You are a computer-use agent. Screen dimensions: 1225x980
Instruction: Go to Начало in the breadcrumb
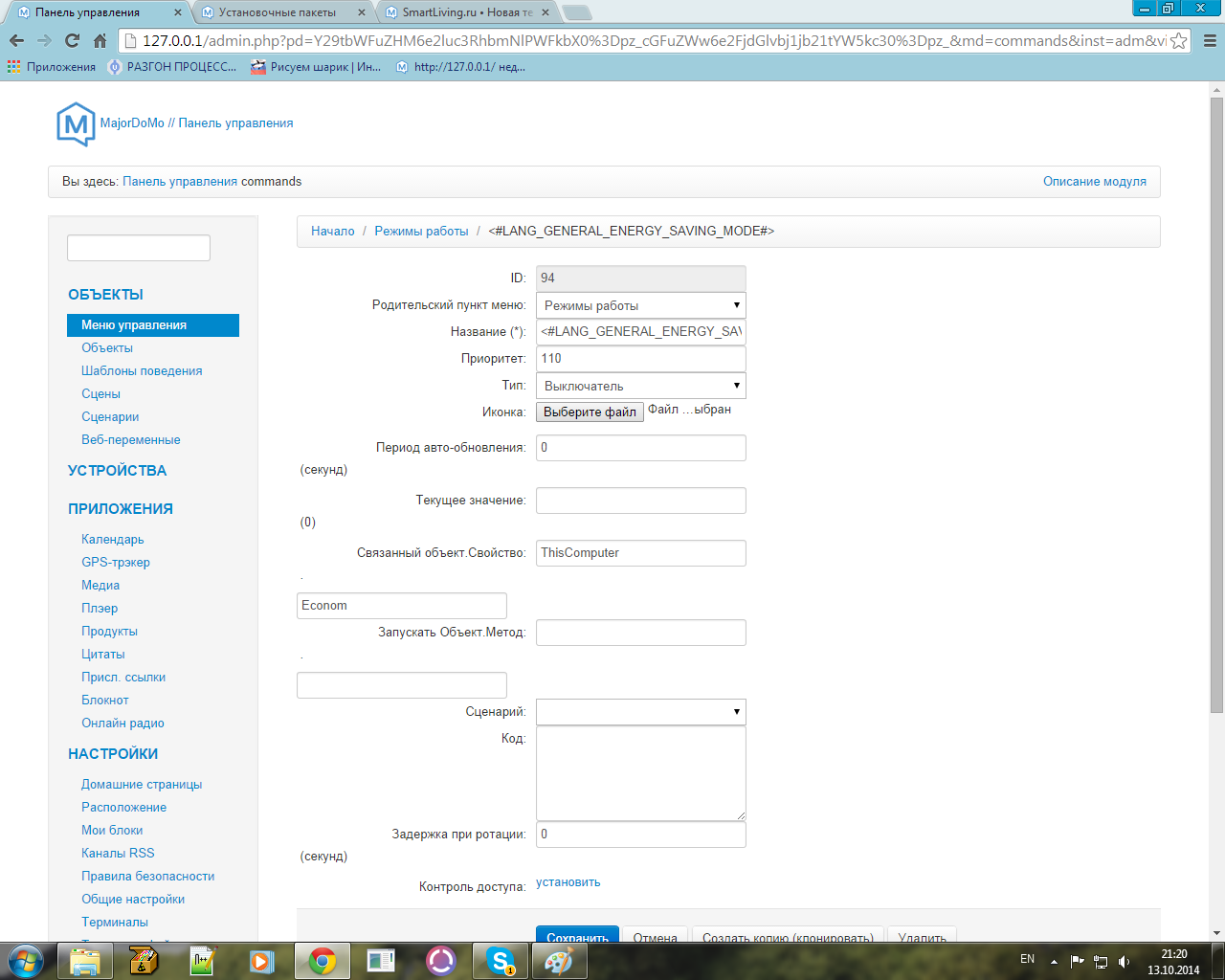(333, 232)
